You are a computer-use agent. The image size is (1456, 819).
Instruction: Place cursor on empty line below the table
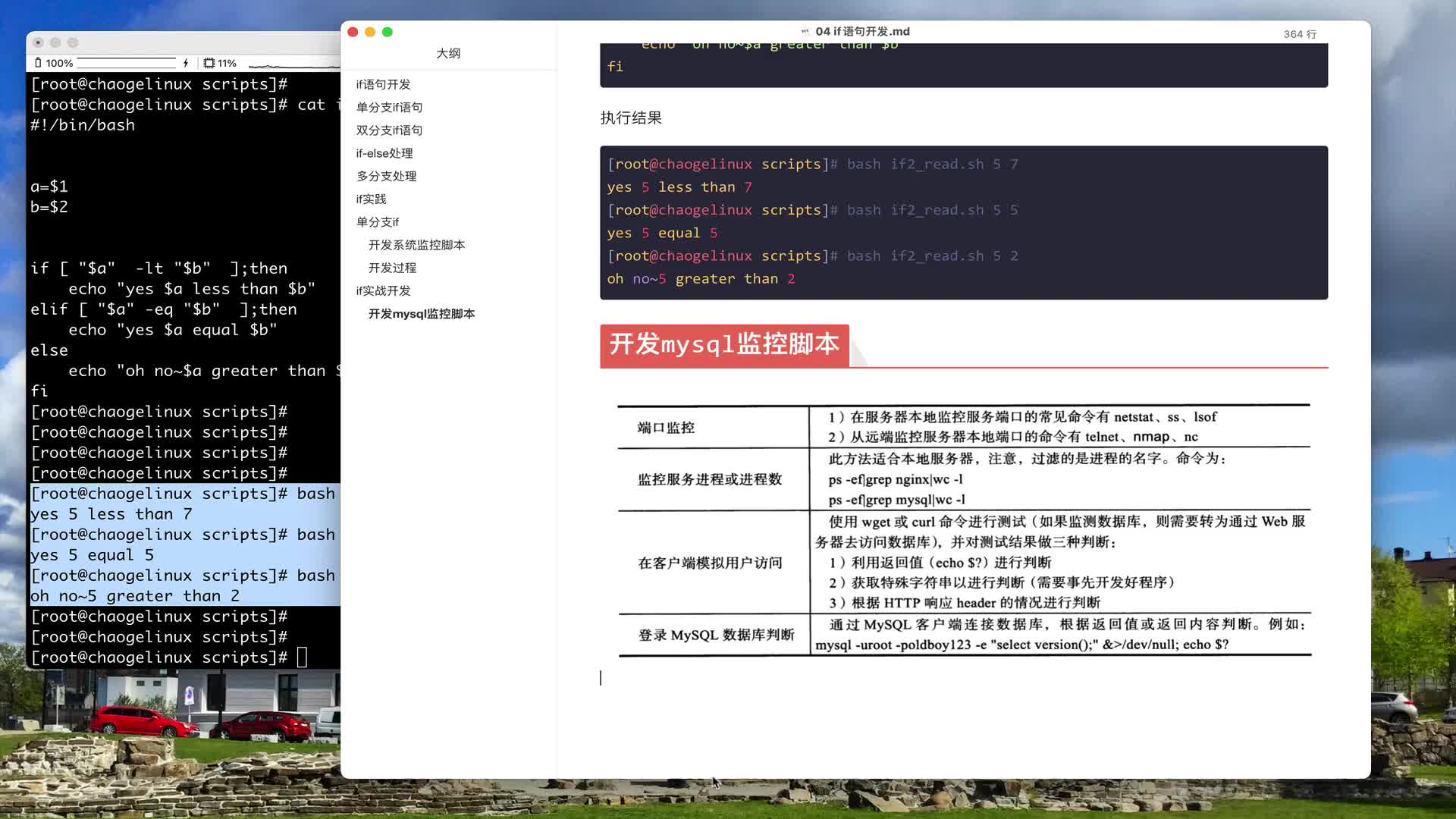[x=963, y=678]
